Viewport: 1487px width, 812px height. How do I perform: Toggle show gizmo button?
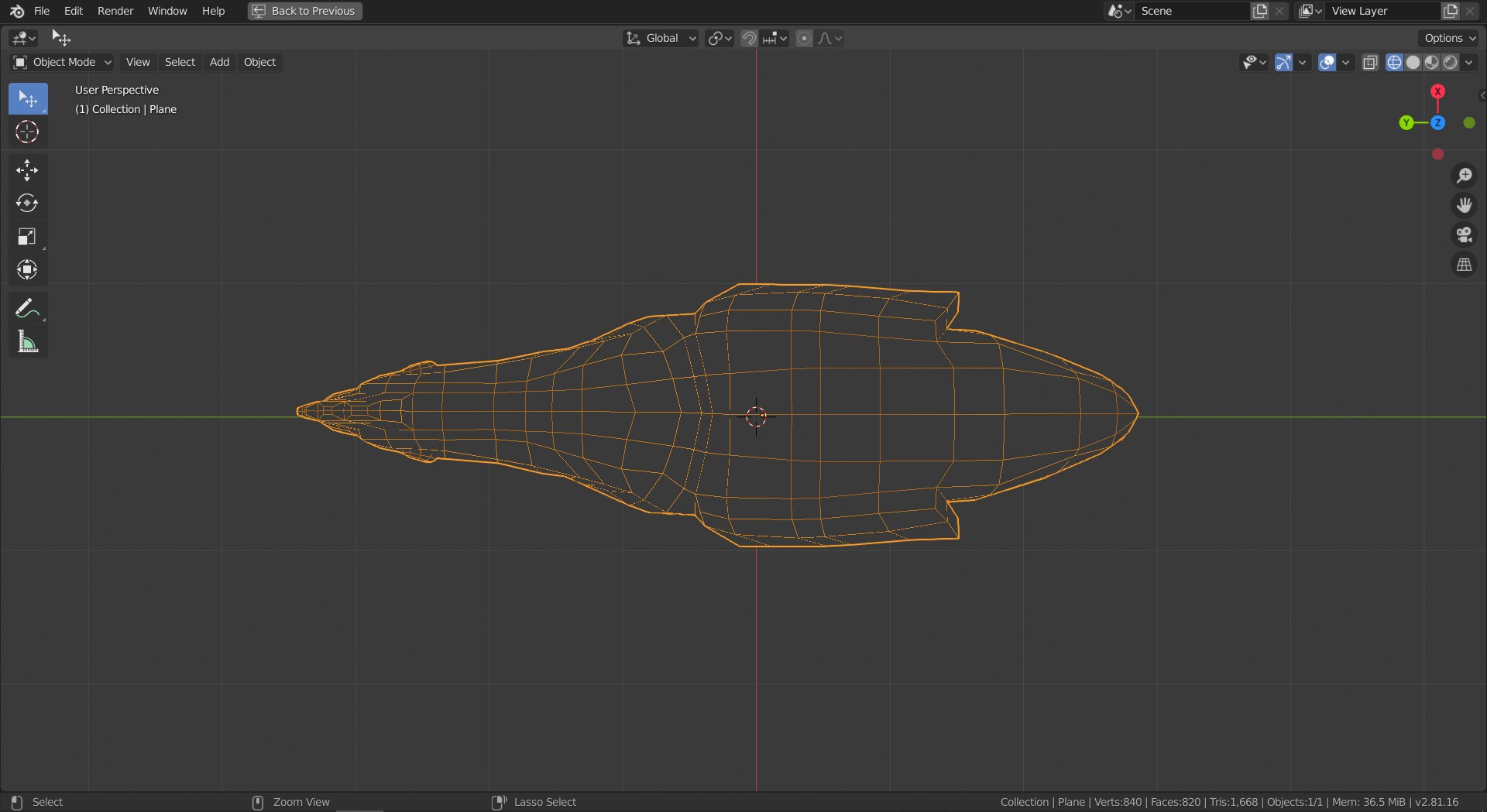pos(1283,63)
